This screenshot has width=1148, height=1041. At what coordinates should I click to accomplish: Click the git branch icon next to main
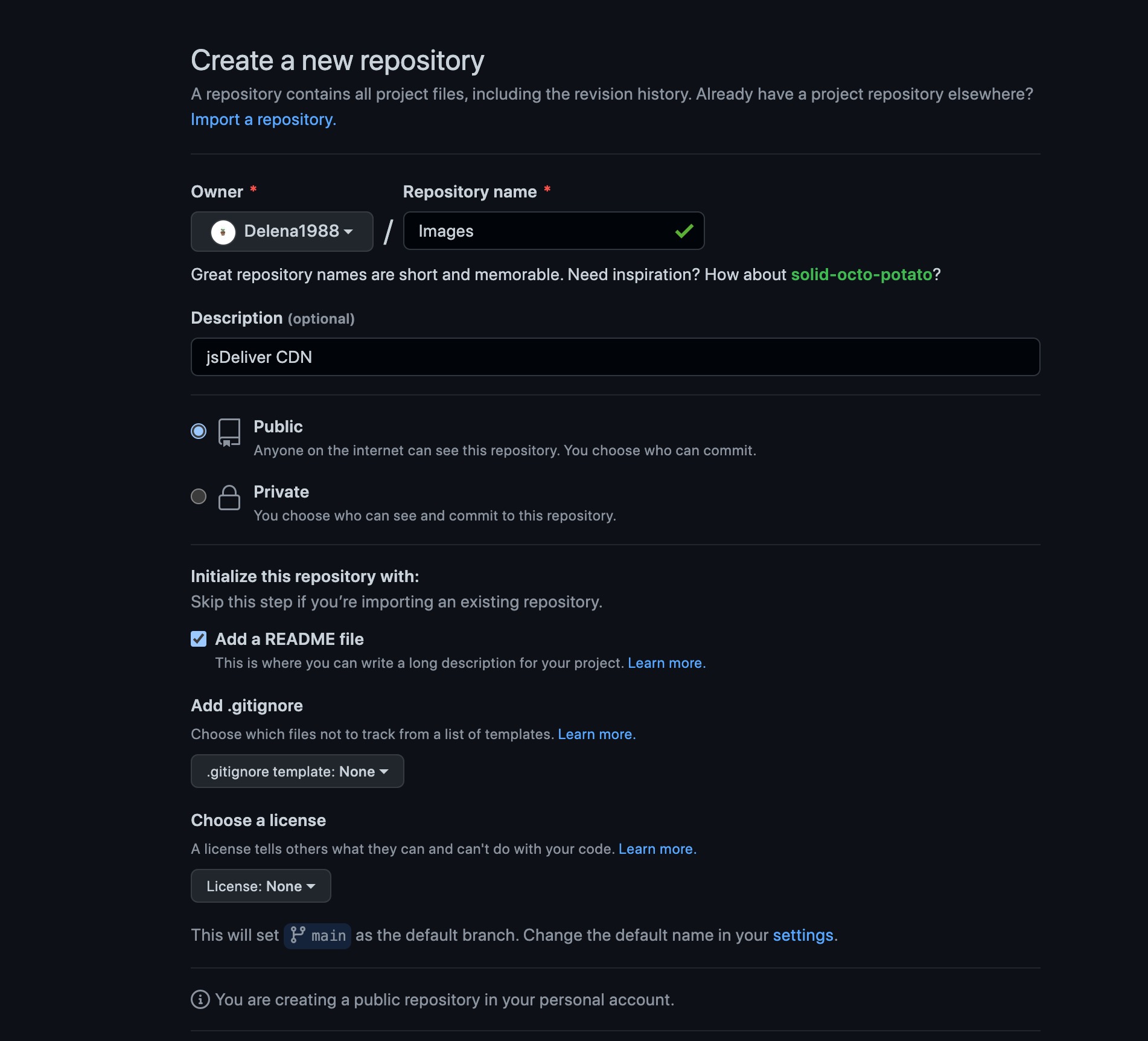click(x=298, y=935)
